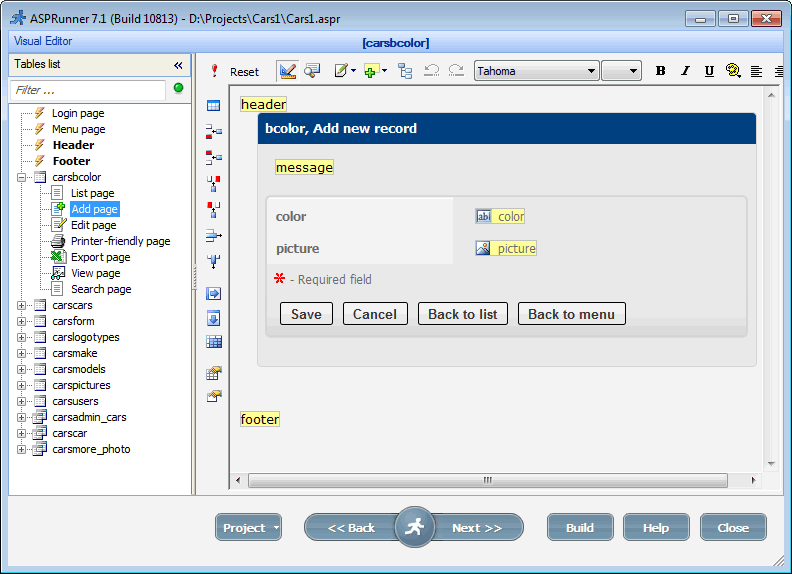Viewport: 792px width, 574px height.
Task: Click the horizontal scrollbar thumb in editor
Action: 487,480
